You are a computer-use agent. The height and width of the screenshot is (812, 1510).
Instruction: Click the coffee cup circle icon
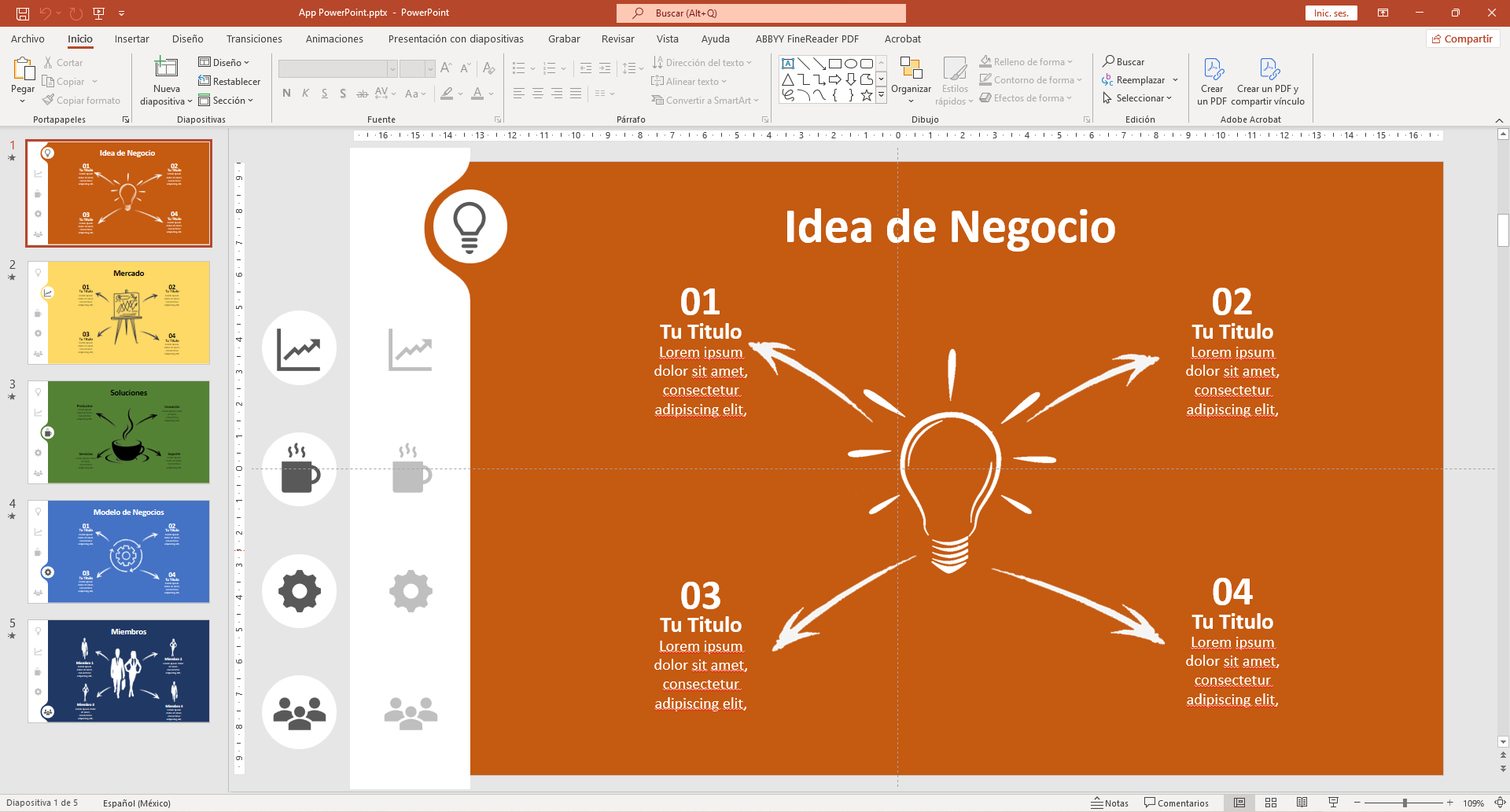300,470
